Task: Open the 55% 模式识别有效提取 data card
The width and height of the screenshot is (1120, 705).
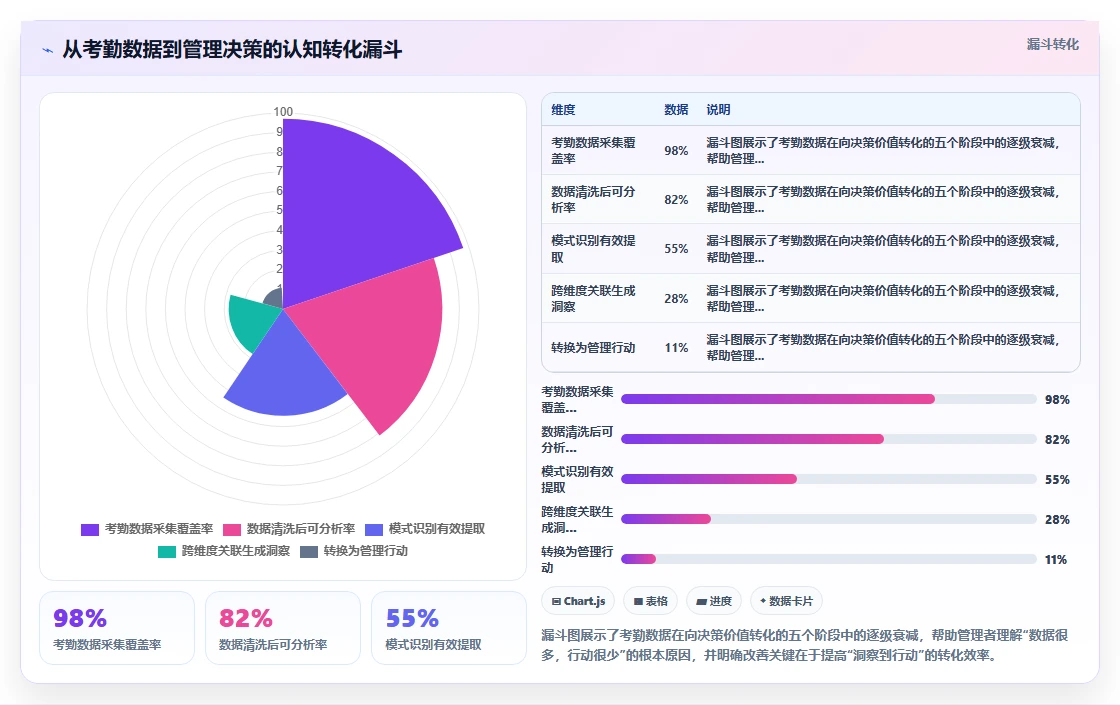Action: point(449,628)
